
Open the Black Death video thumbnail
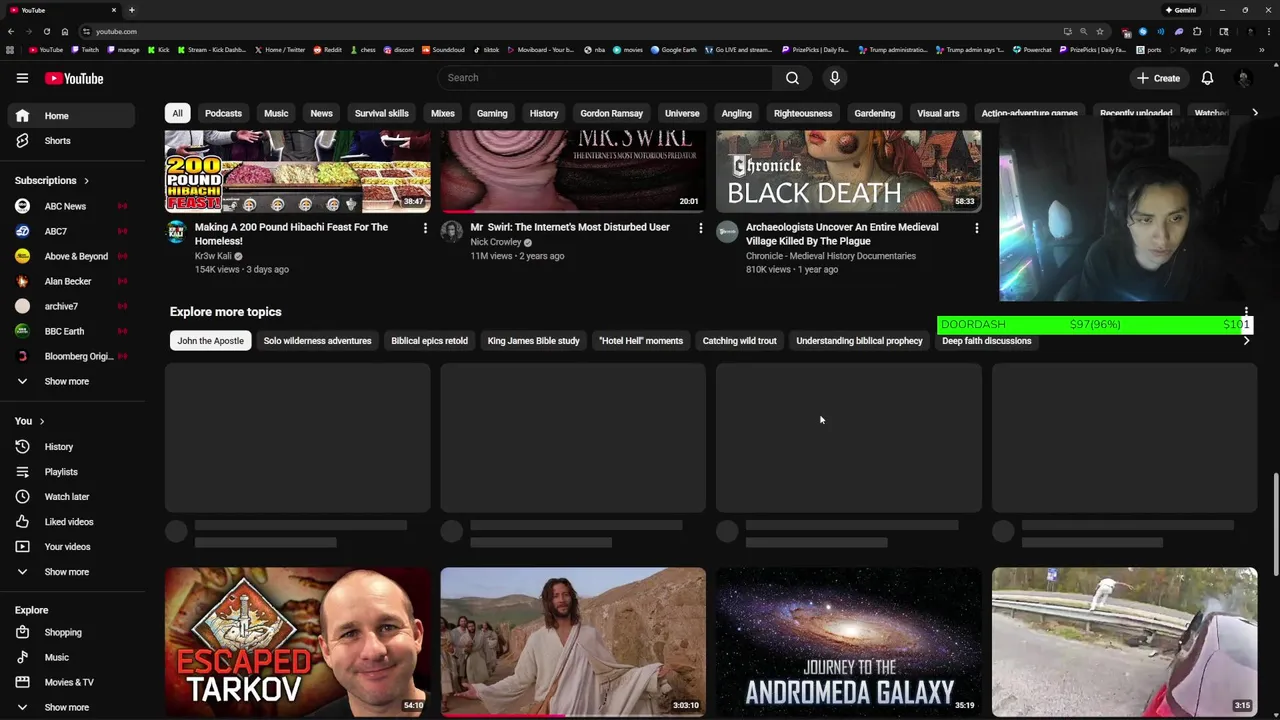[x=849, y=171]
